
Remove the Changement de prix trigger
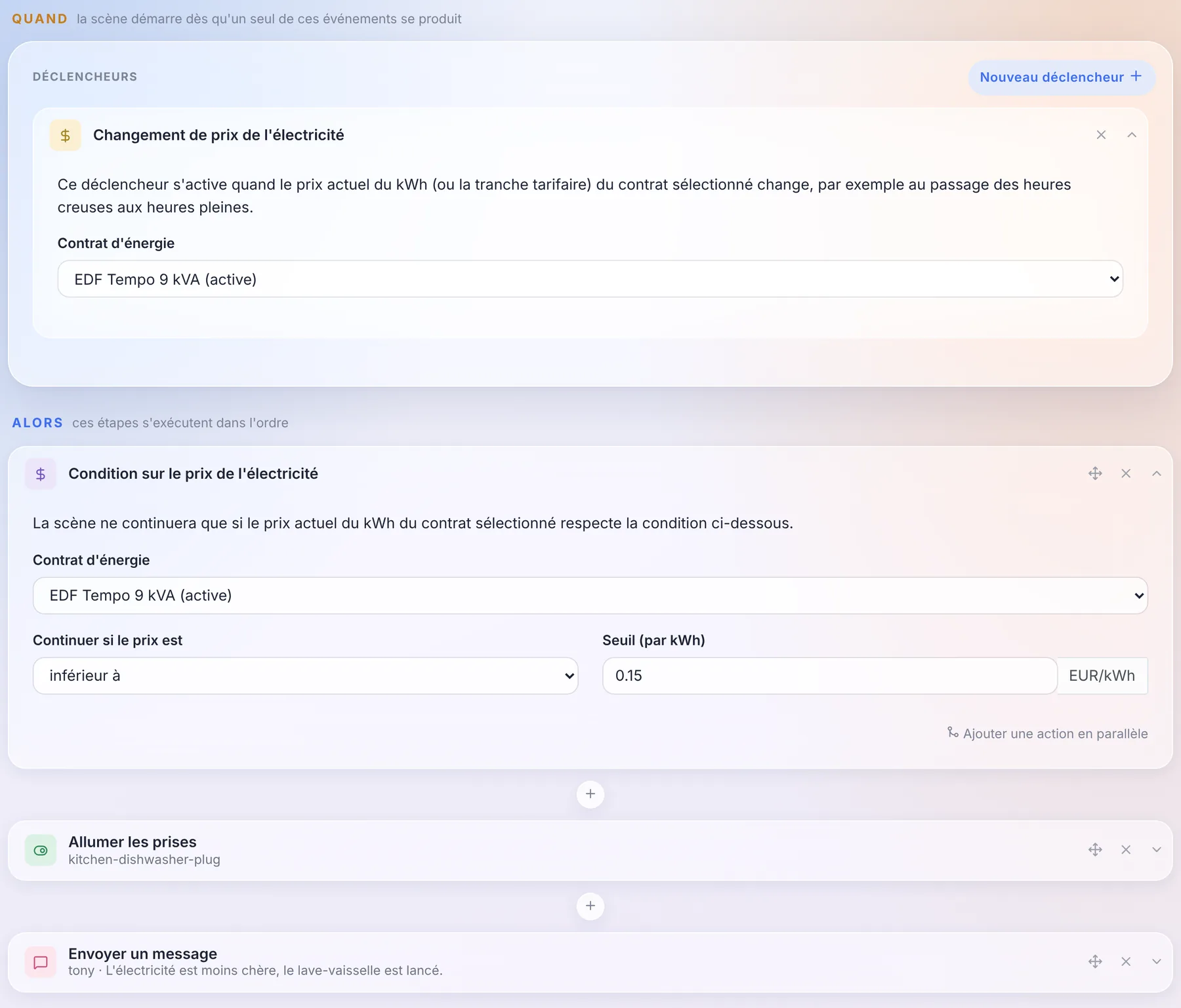(1101, 135)
